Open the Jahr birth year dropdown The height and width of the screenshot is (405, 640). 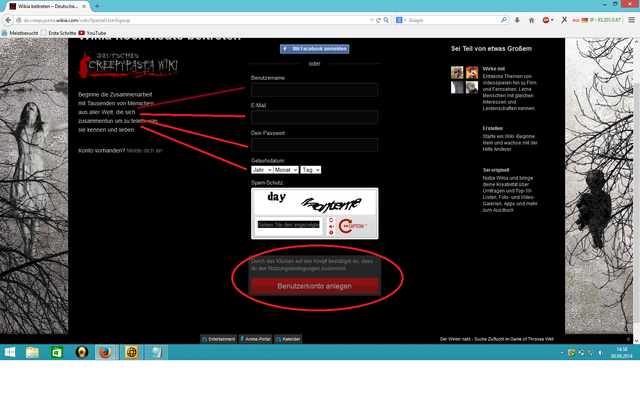262,170
